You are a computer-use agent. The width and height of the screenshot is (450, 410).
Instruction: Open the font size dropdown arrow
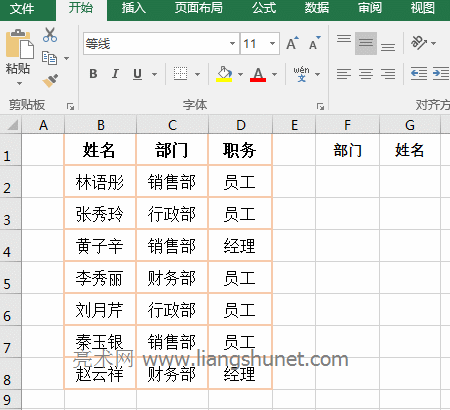[272, 43]
